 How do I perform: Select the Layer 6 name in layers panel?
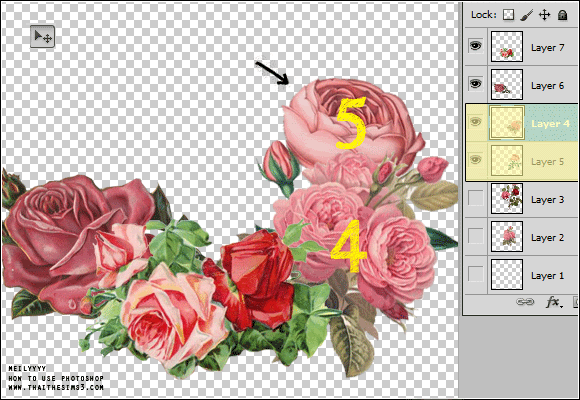547,86
